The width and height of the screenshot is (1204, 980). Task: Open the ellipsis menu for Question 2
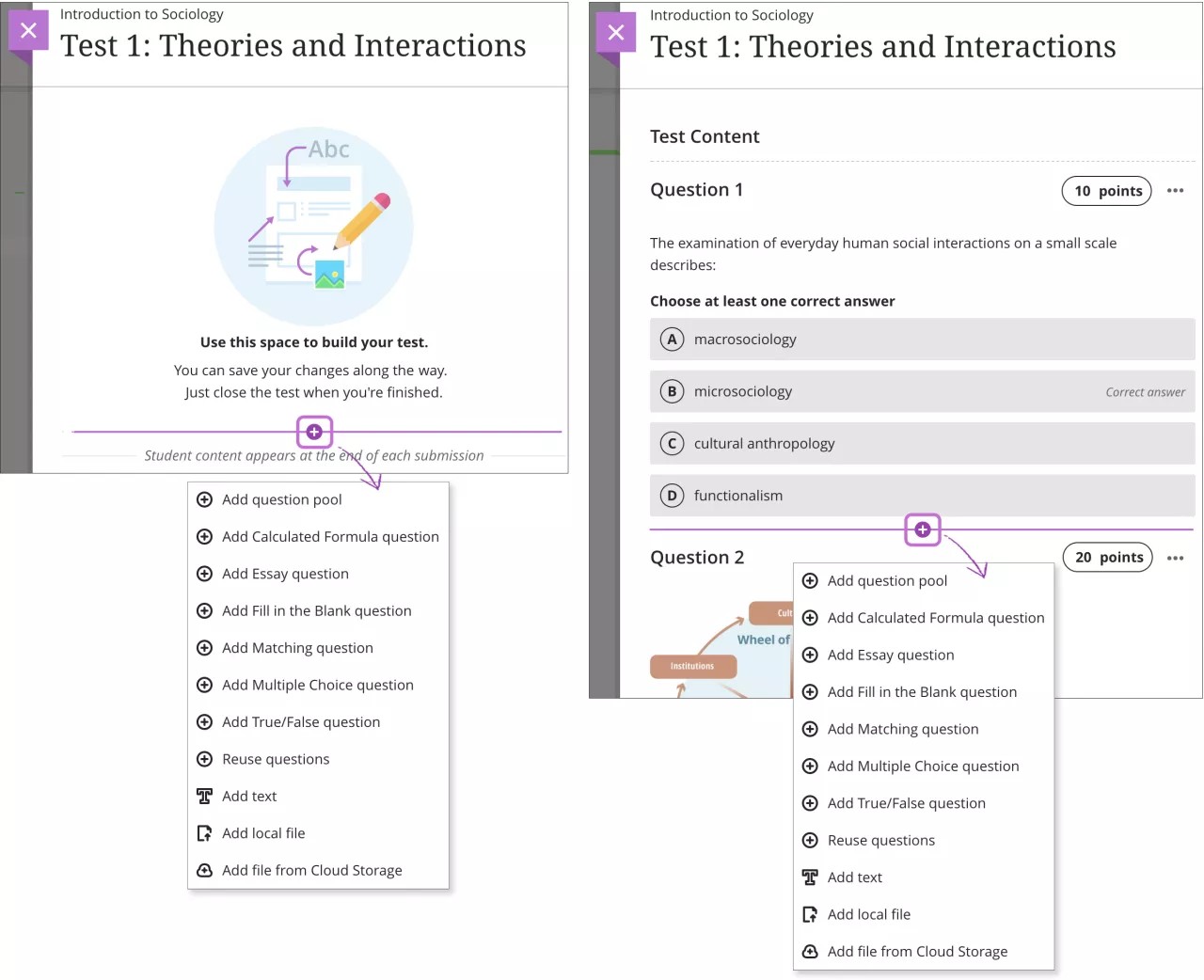[1175, 557]
